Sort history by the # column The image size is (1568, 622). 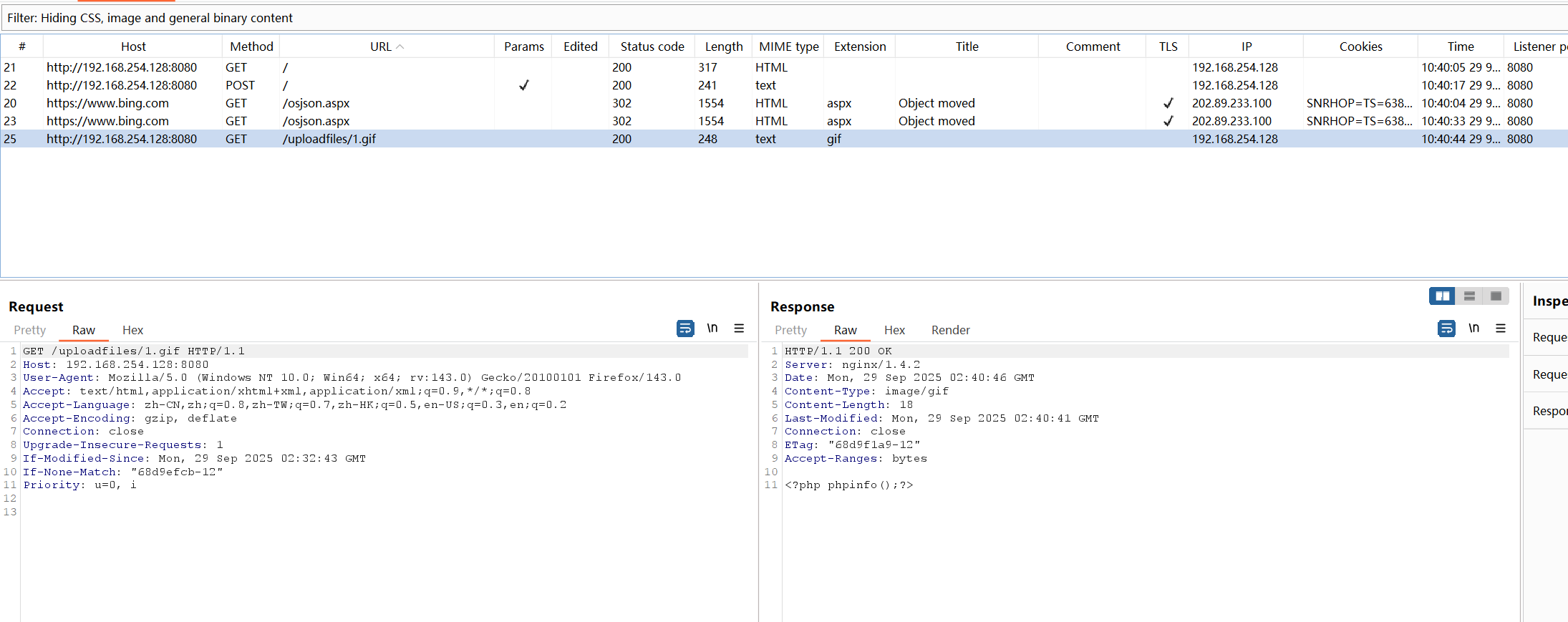click(22, 47)
